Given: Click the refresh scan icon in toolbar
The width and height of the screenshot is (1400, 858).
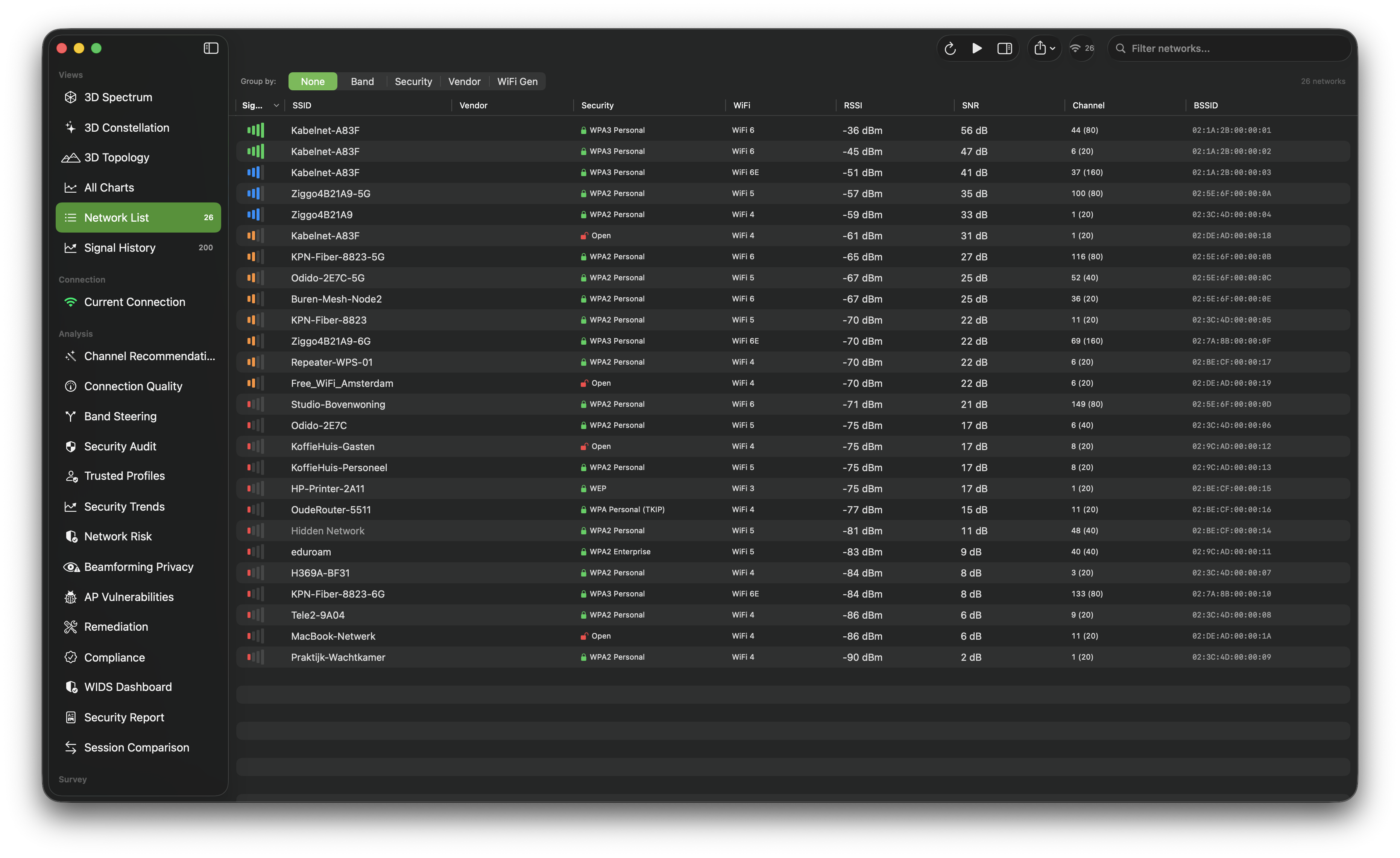Looking at the screenshot, I should pyautogui.click(x=950, y=48).
